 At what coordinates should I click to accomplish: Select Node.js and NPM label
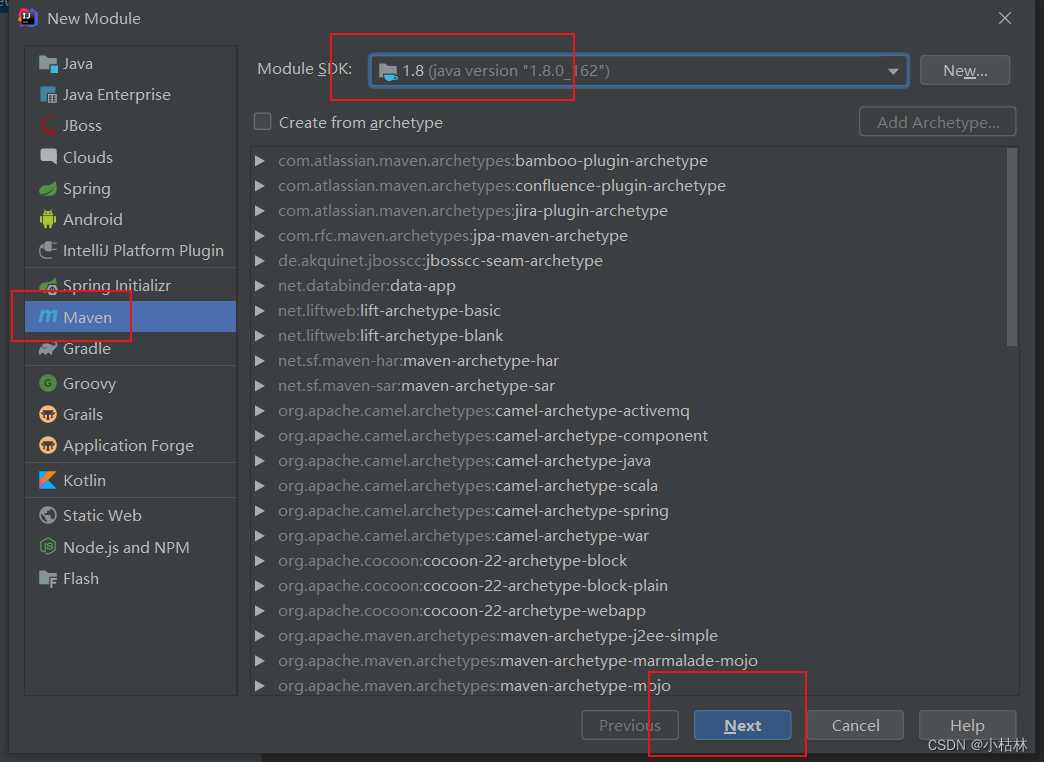click(x=127, y=548)
